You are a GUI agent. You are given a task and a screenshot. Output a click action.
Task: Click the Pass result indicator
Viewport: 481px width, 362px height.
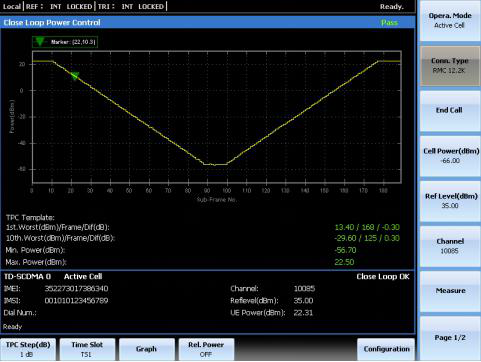[x=389, y=22]
